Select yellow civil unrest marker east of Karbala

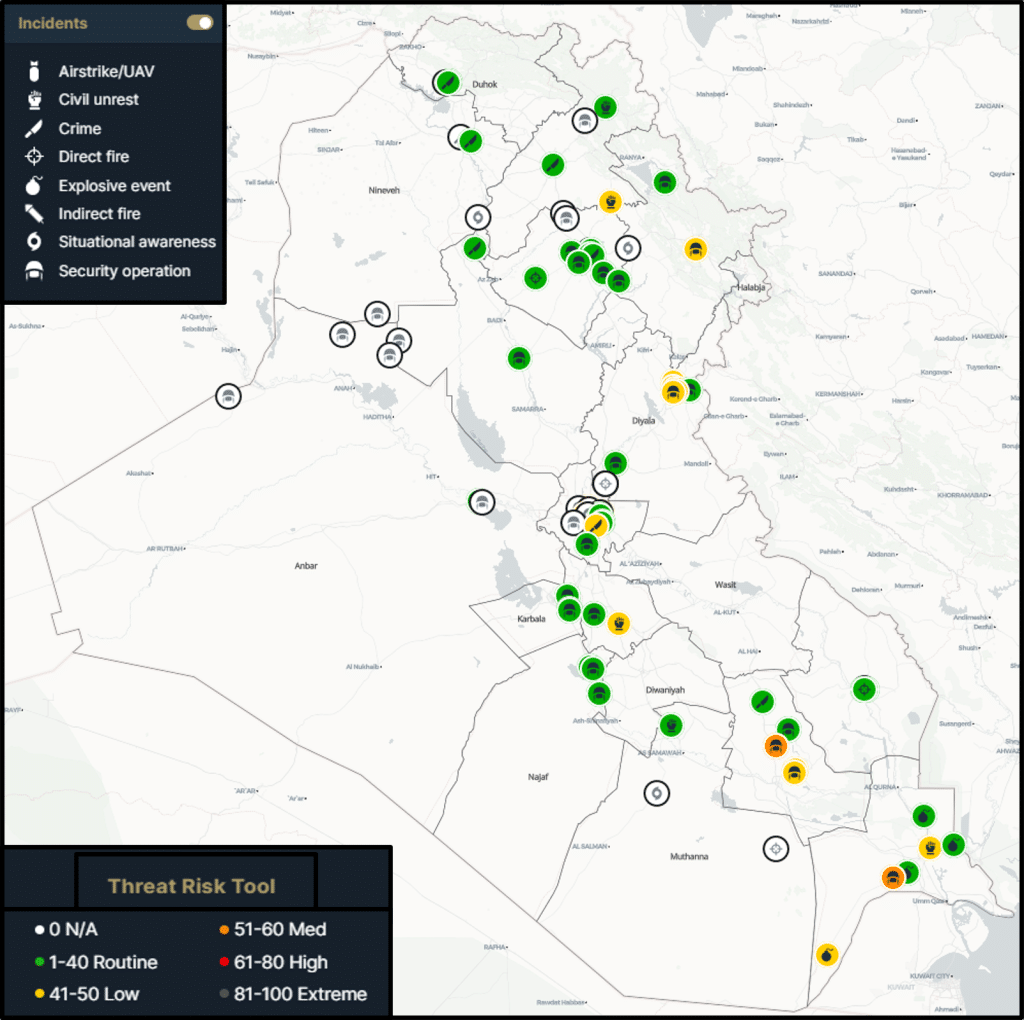click(619, 623)
